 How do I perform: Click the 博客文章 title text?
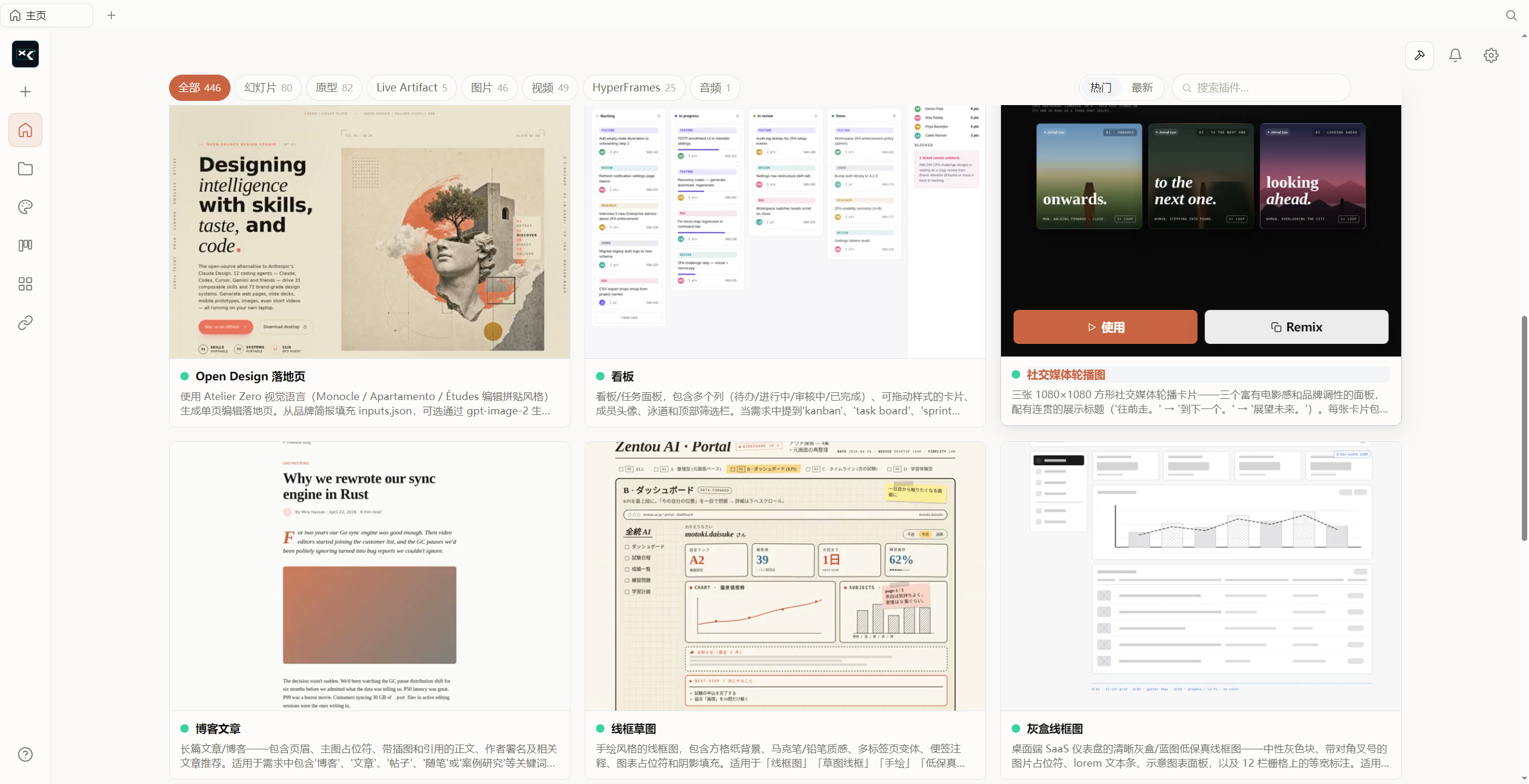(218, 728)
